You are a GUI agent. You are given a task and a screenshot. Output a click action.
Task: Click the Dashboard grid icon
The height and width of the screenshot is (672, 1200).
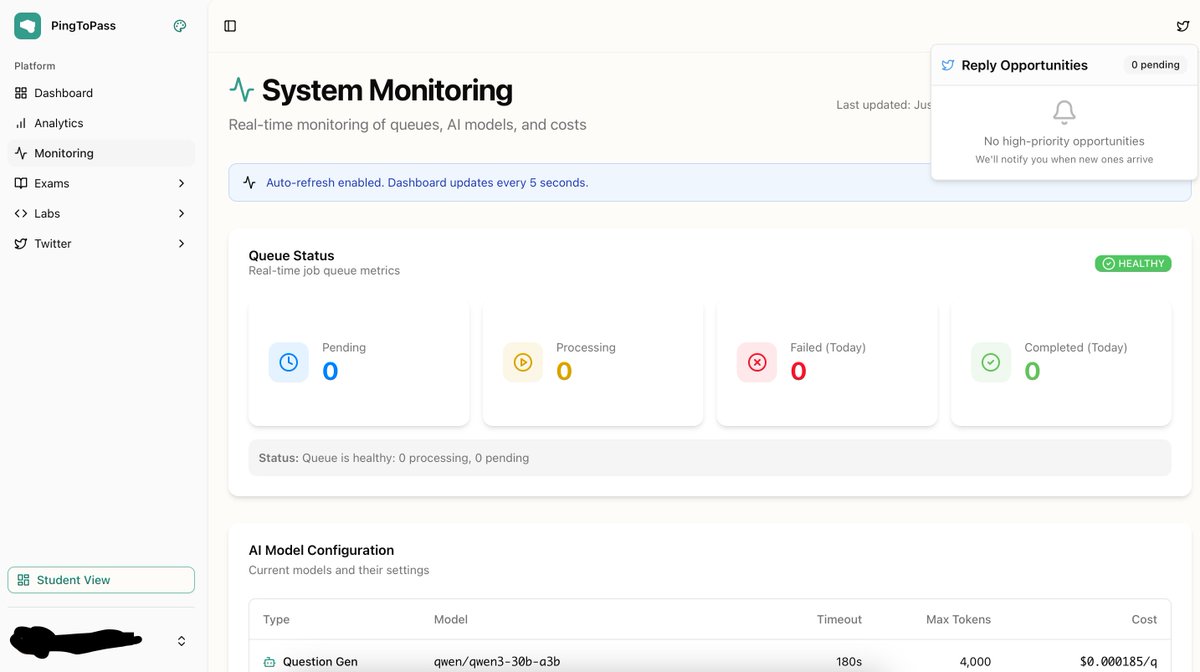click(21, 93)
